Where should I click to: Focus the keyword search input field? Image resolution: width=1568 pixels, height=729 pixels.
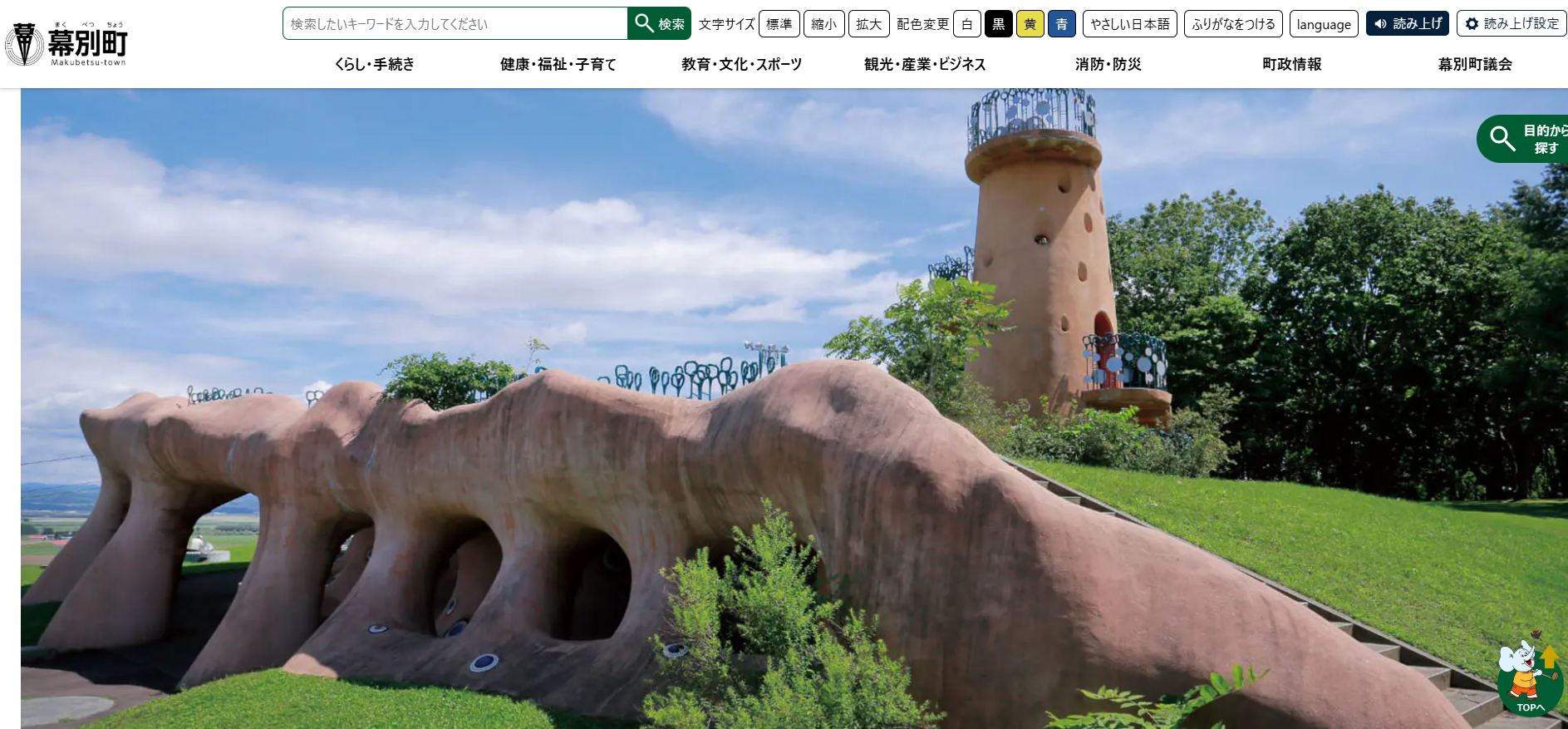tap(455, 23)
